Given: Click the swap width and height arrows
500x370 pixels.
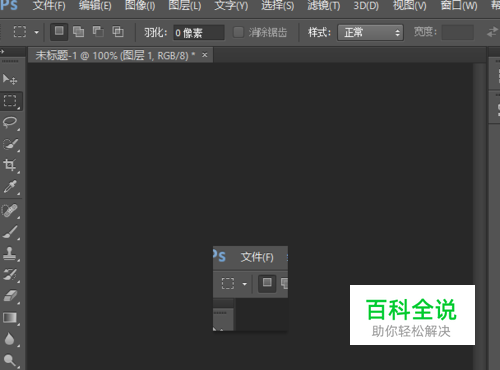Looking at the screenshot, I should [492, 32].
